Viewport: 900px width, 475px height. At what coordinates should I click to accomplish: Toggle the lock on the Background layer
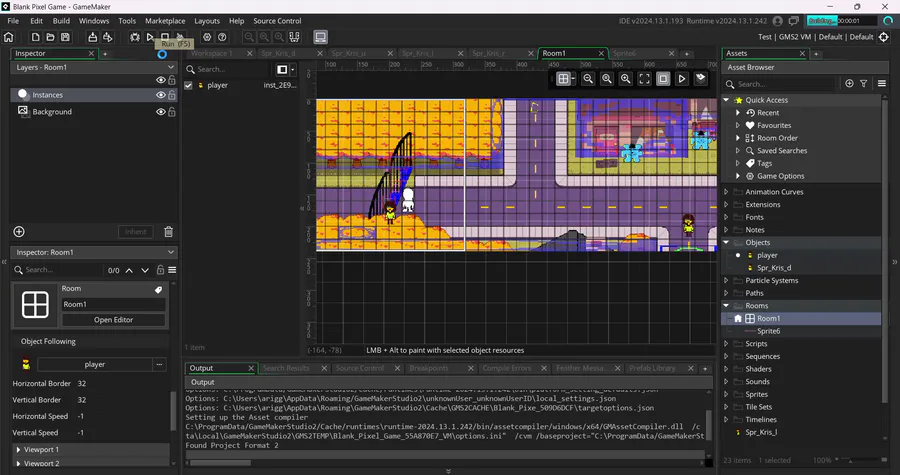click(172, 112)
